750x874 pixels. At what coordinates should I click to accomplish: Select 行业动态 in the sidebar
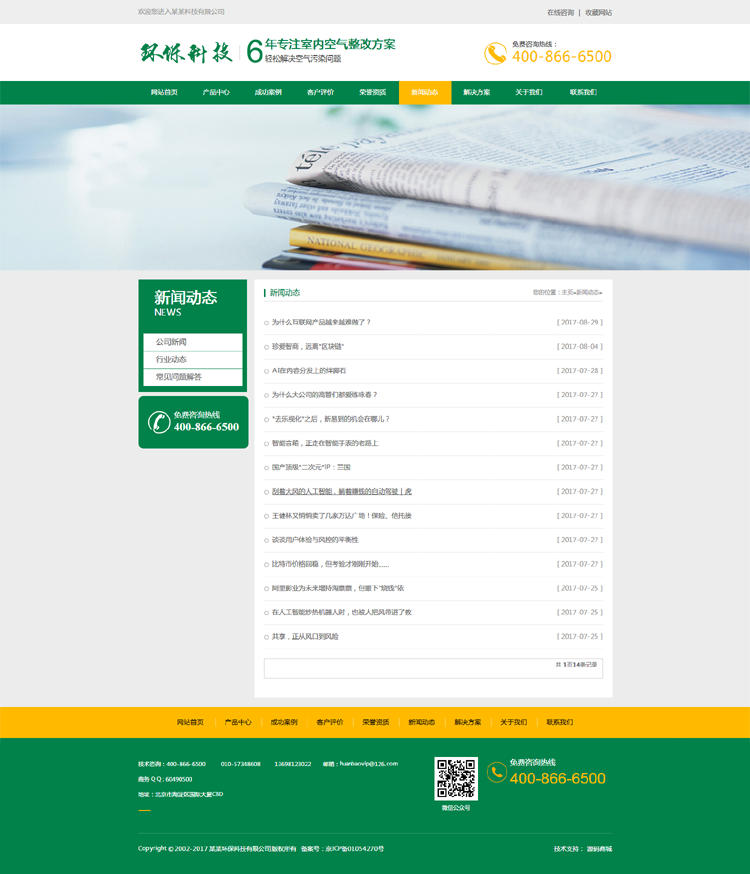(x=193, y=360)
